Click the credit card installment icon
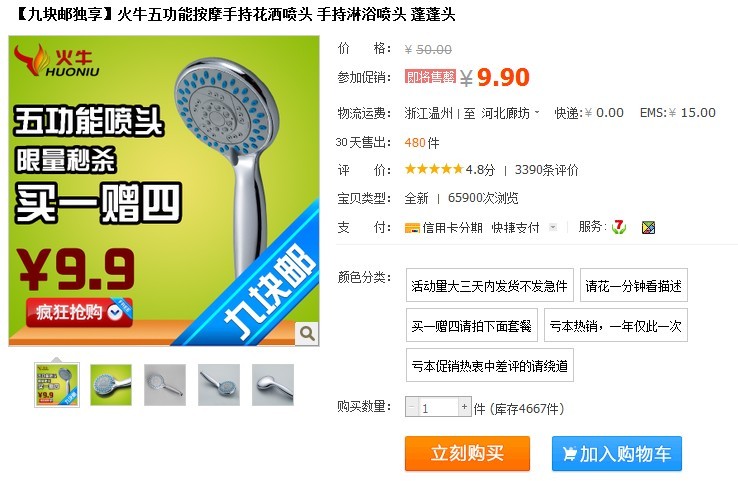This screenshot has height=481, width=738. 412,228
